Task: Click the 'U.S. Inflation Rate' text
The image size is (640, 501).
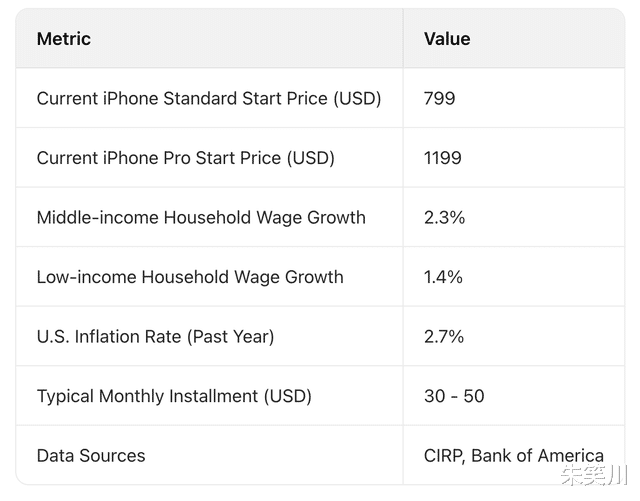Action: (108, 336)
